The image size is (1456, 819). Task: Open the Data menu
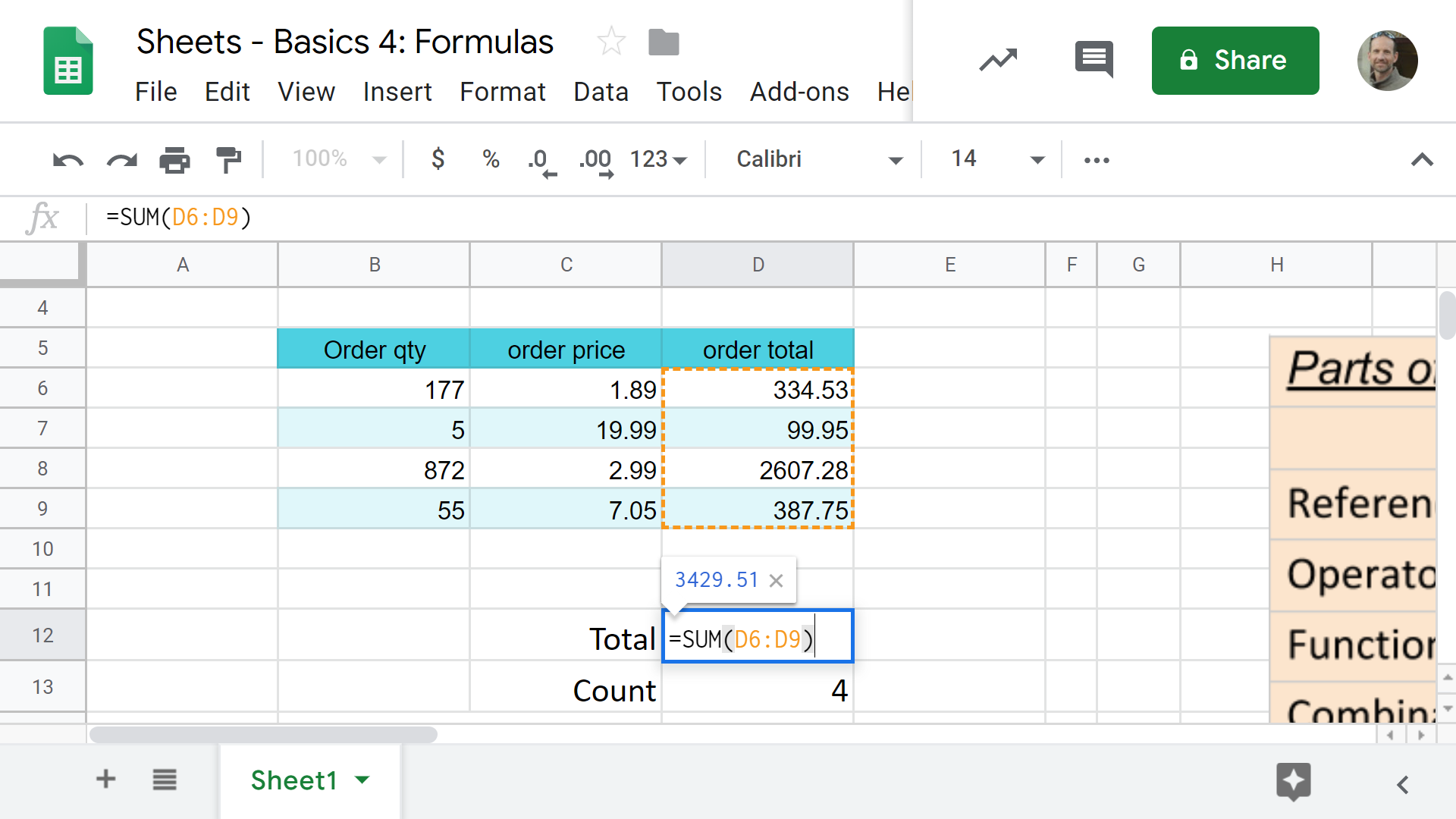point(601,92)
